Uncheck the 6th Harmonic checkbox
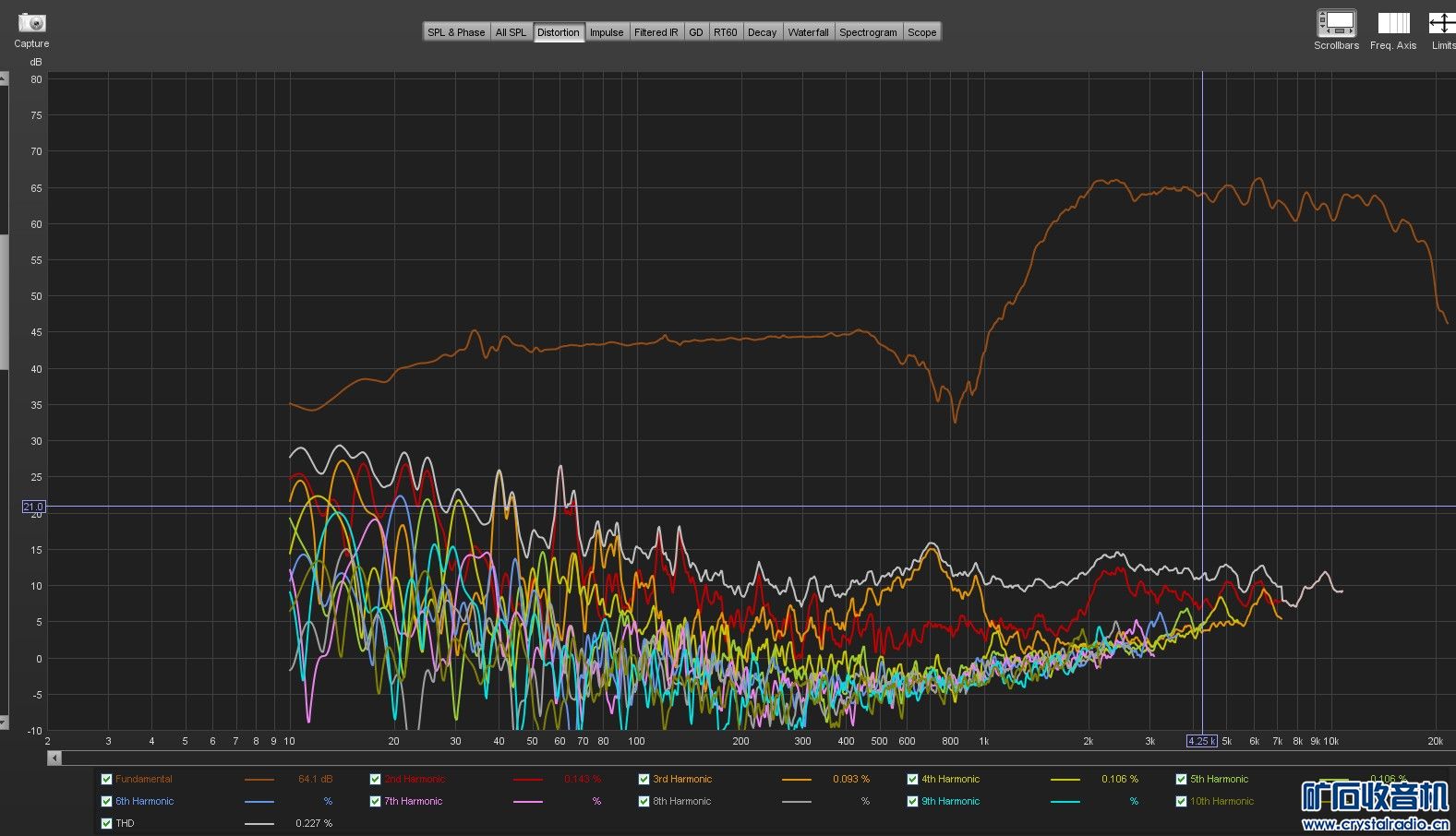This screenshot has width=1456, height=836. pos(106,801)
